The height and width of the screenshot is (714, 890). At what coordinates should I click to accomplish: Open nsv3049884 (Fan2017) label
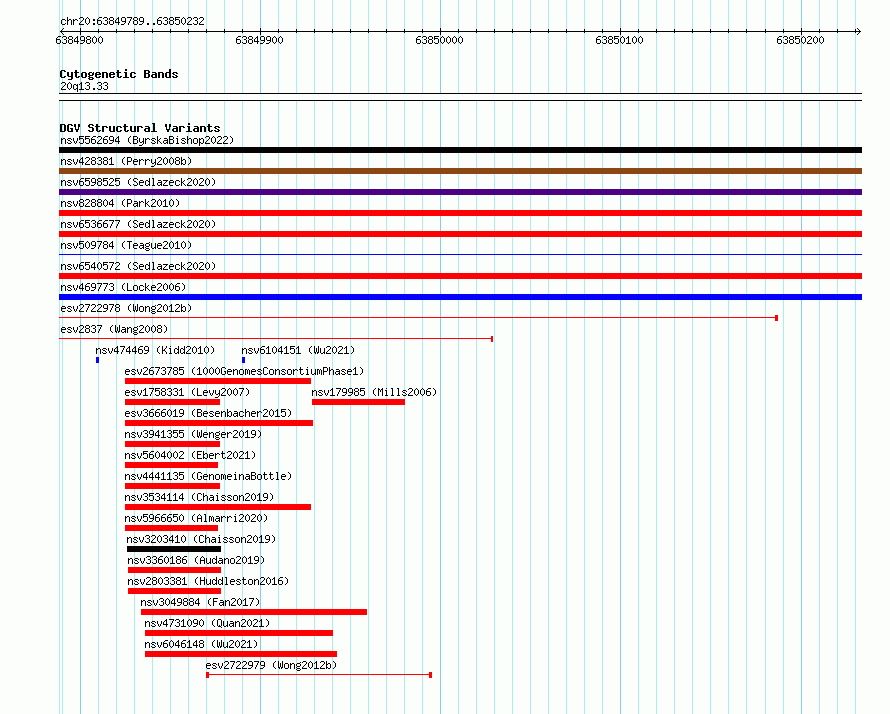pos(200,602)
